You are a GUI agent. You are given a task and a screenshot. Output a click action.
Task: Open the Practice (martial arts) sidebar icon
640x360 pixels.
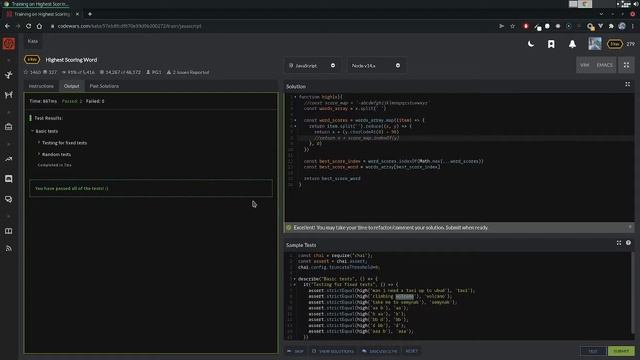tap(9, 75)
